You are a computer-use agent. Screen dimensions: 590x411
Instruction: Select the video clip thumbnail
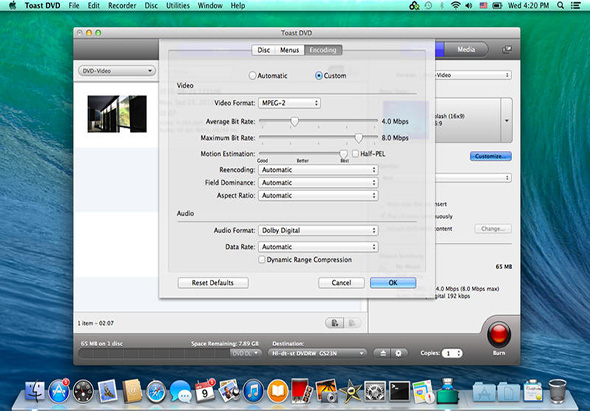[117, 114]
